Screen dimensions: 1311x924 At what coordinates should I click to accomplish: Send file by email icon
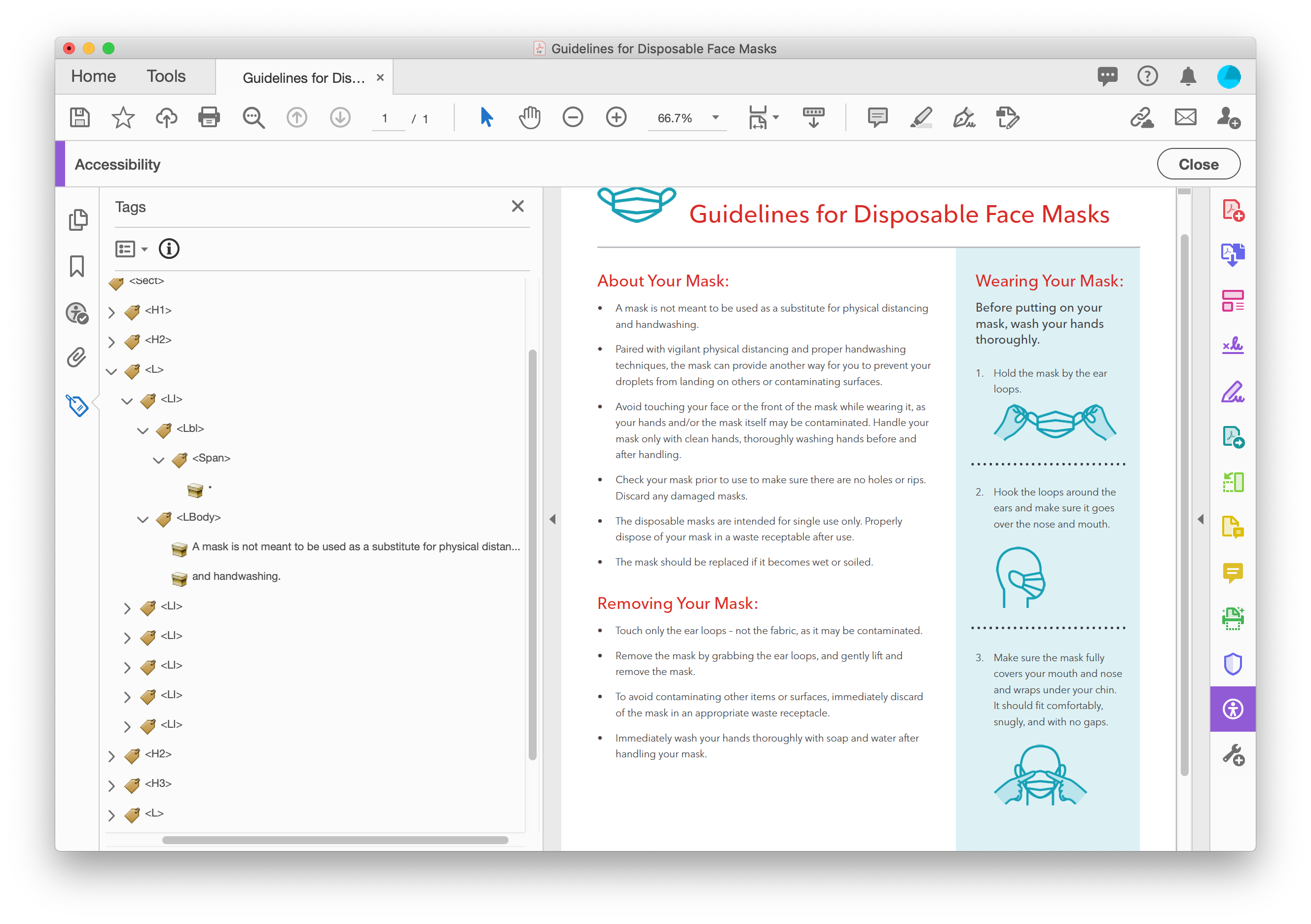[x=1185, y=117]
